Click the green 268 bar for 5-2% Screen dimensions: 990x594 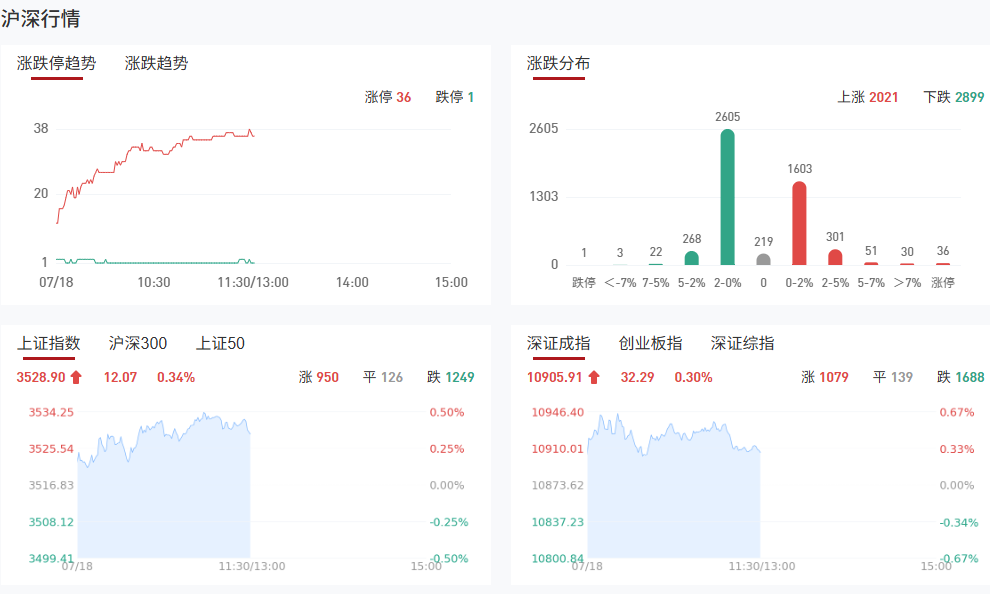coord(691,258)
